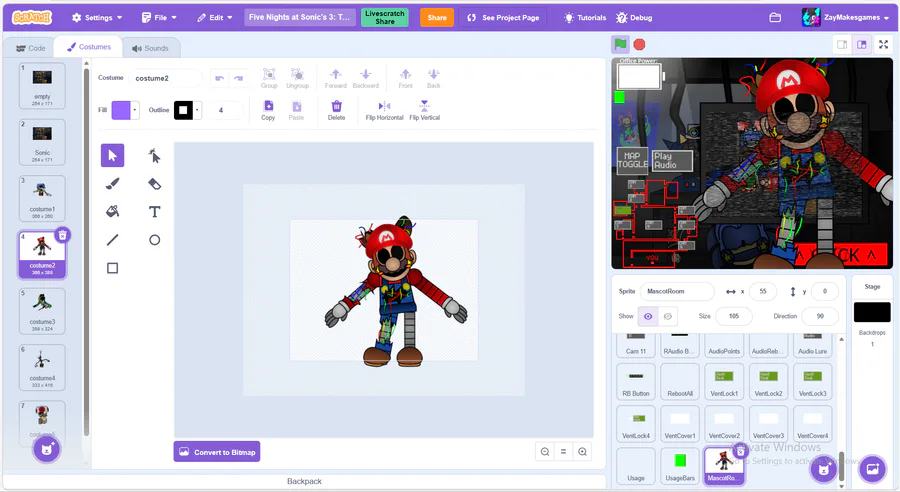Click the Flip Horizontal icon
This screenshot has height=492, width=900.
384,109
